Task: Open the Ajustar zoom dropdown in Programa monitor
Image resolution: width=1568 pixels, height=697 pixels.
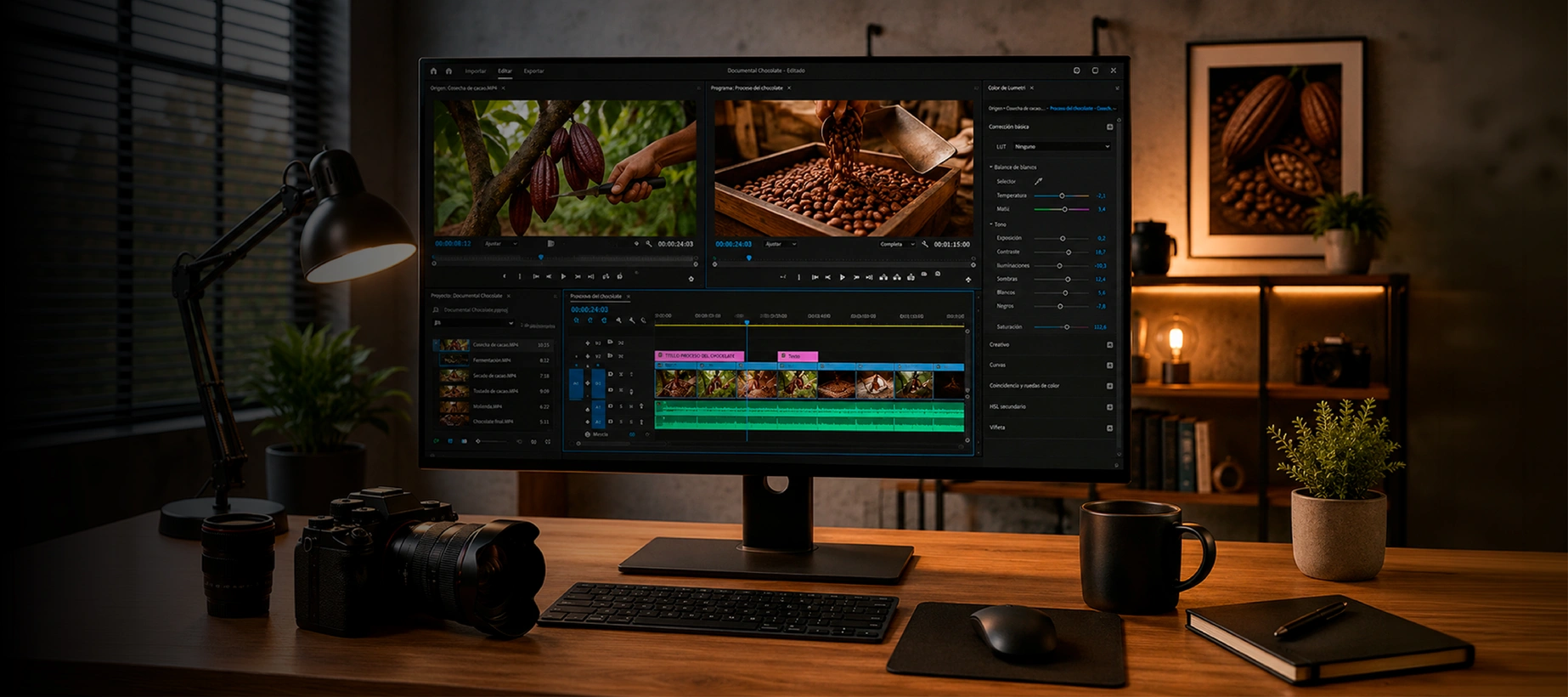Action: (781, 244)
